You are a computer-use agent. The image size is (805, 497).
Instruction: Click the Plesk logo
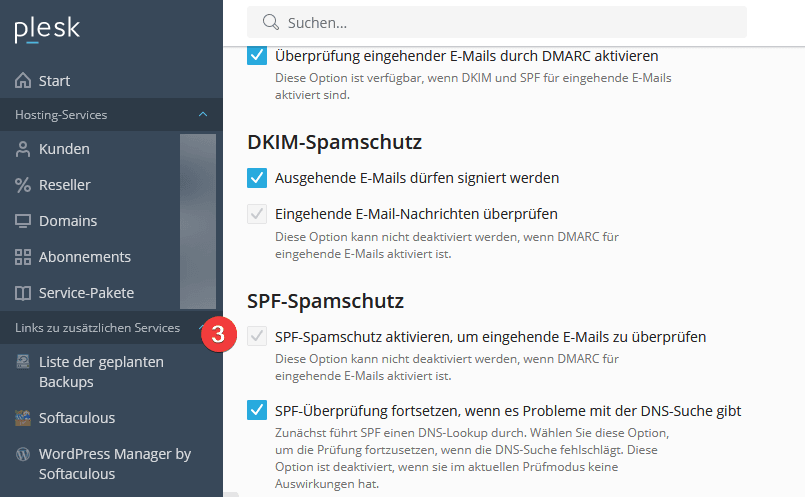pyautogui.click(x=46, y=31)
